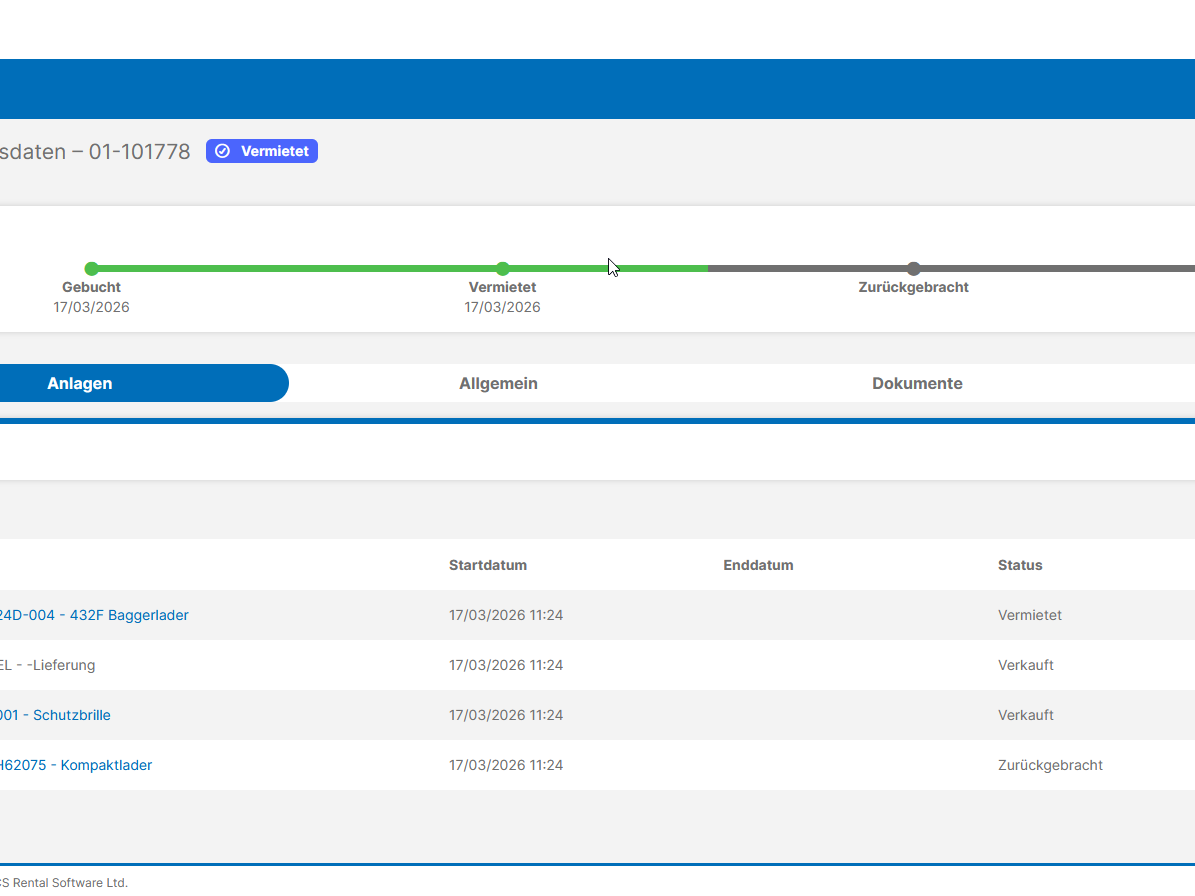1195x896 pixels.
Task: Click the Vermietet status badge
Action: [261, 151]
